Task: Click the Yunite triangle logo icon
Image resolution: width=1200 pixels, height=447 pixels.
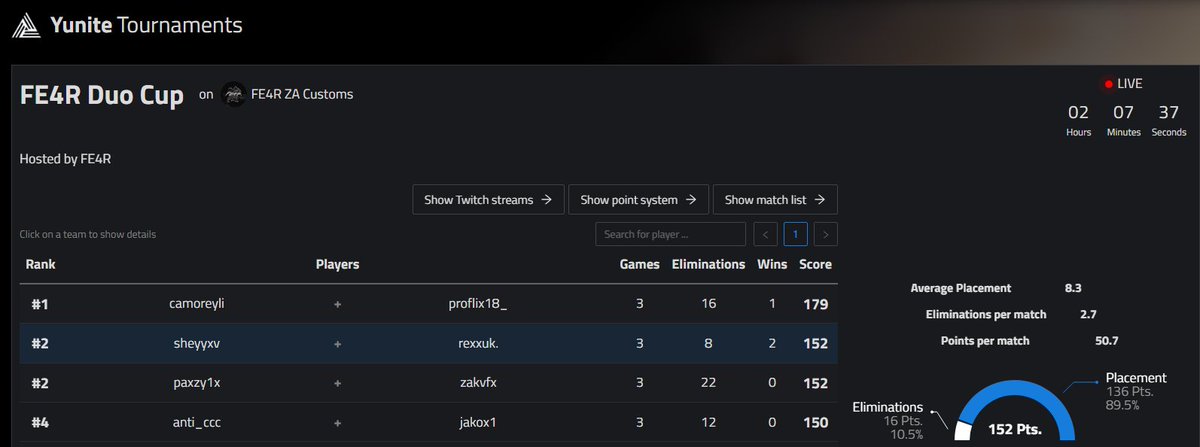Action: (28, 25)
